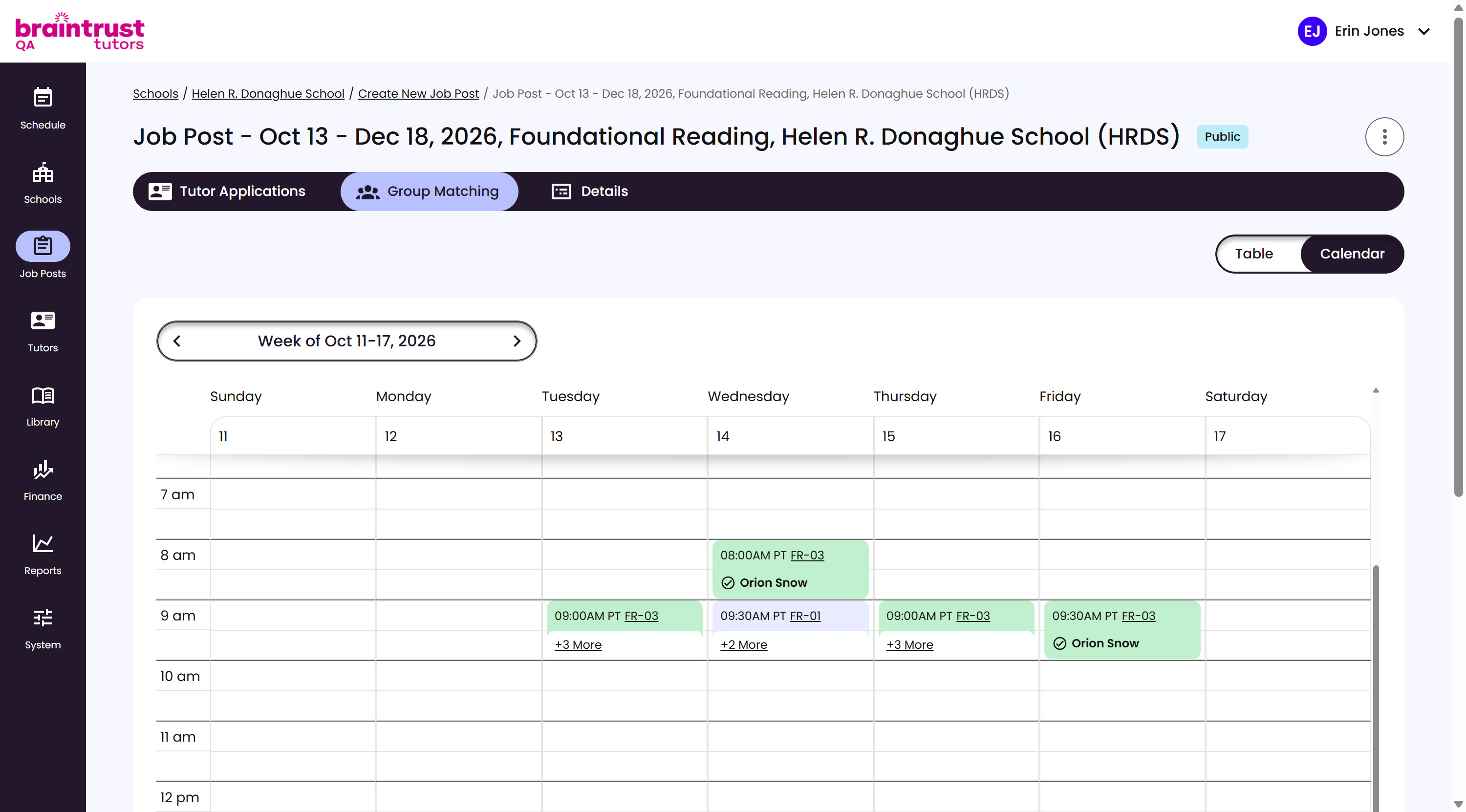Click the 7 am time label
The height and width of the screenshot is (812, 1466).
point(177,494)
